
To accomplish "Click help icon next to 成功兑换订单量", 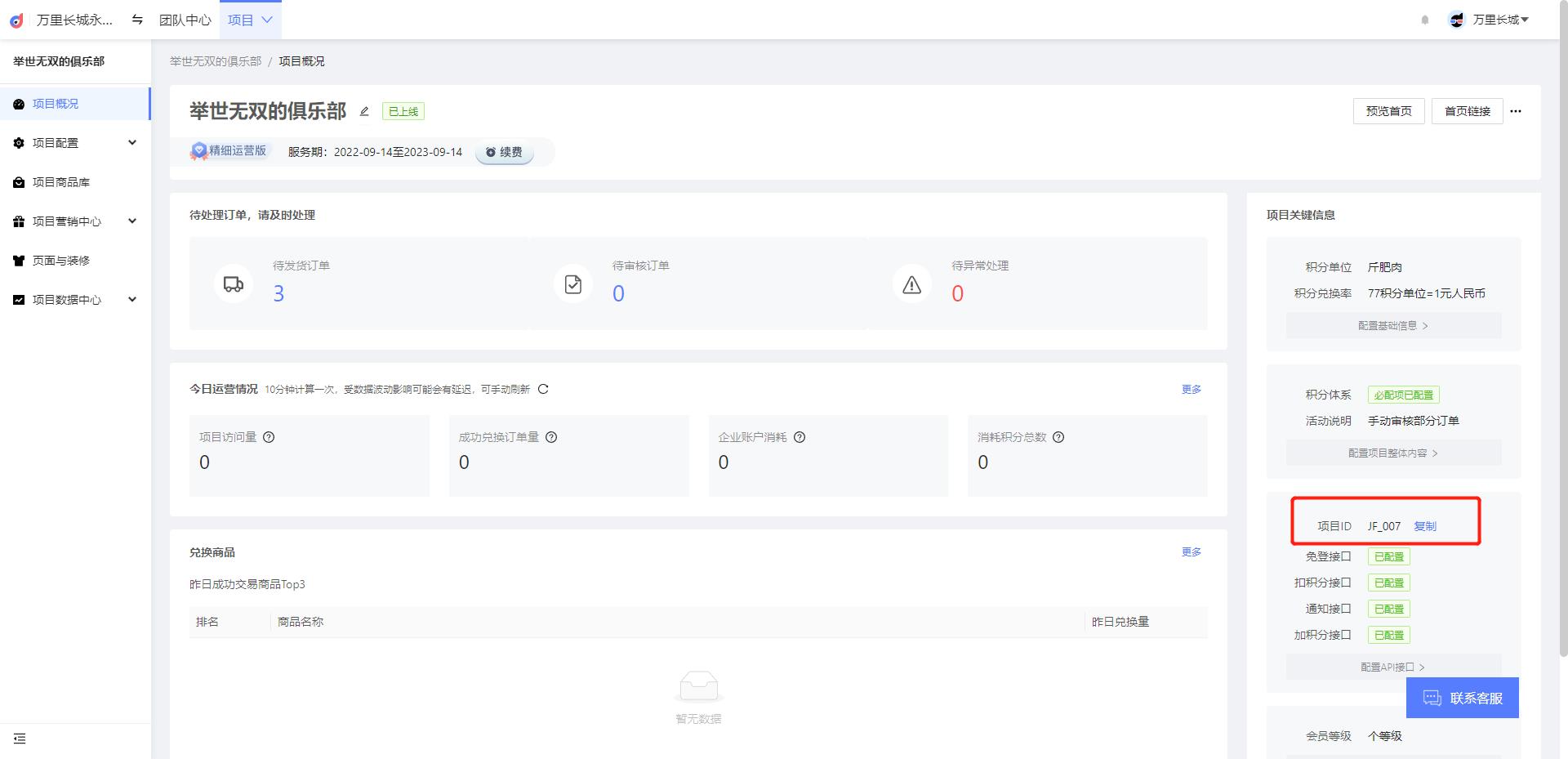I will [x=551, y=437].
